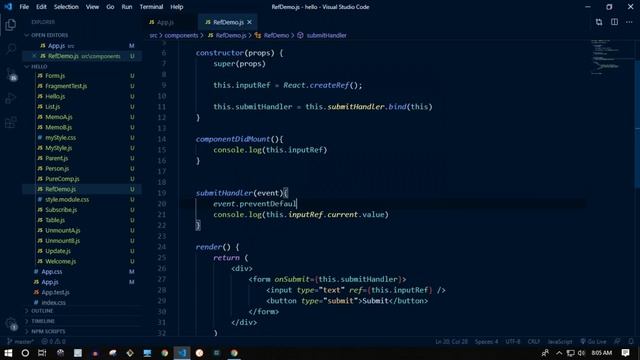Open the Extensions view icon
Viewport: 640px width, 360px height.
(x=11, y=122)
